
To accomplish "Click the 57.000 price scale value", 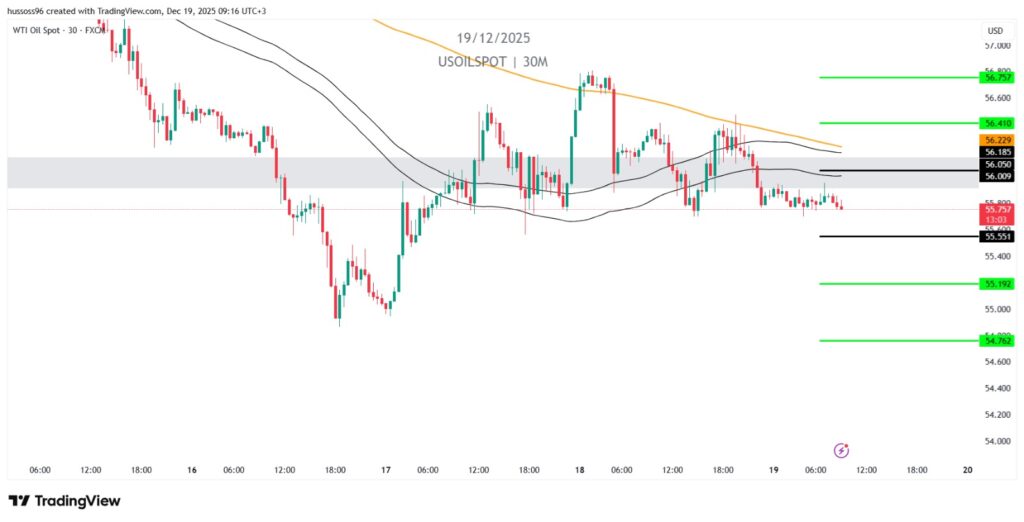I will coord(997,46).
